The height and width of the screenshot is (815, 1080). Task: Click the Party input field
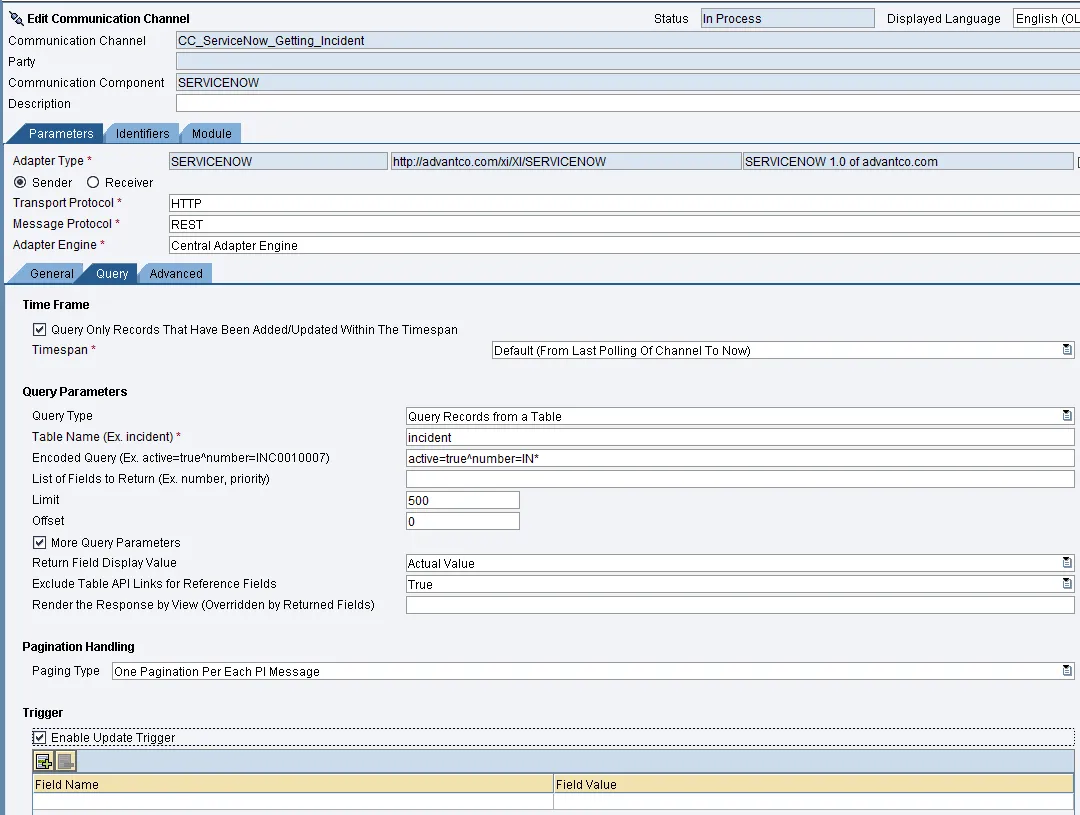coord(627,61)
